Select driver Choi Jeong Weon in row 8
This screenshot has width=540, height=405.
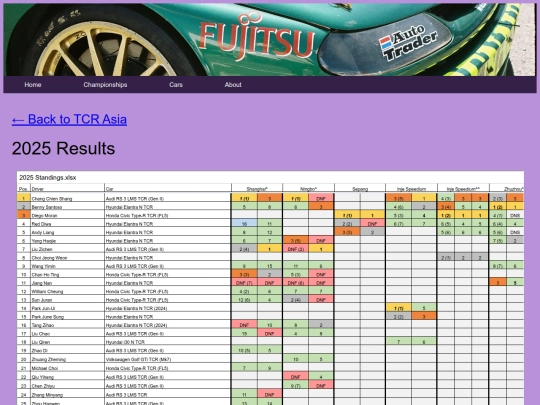coord(49,258)
